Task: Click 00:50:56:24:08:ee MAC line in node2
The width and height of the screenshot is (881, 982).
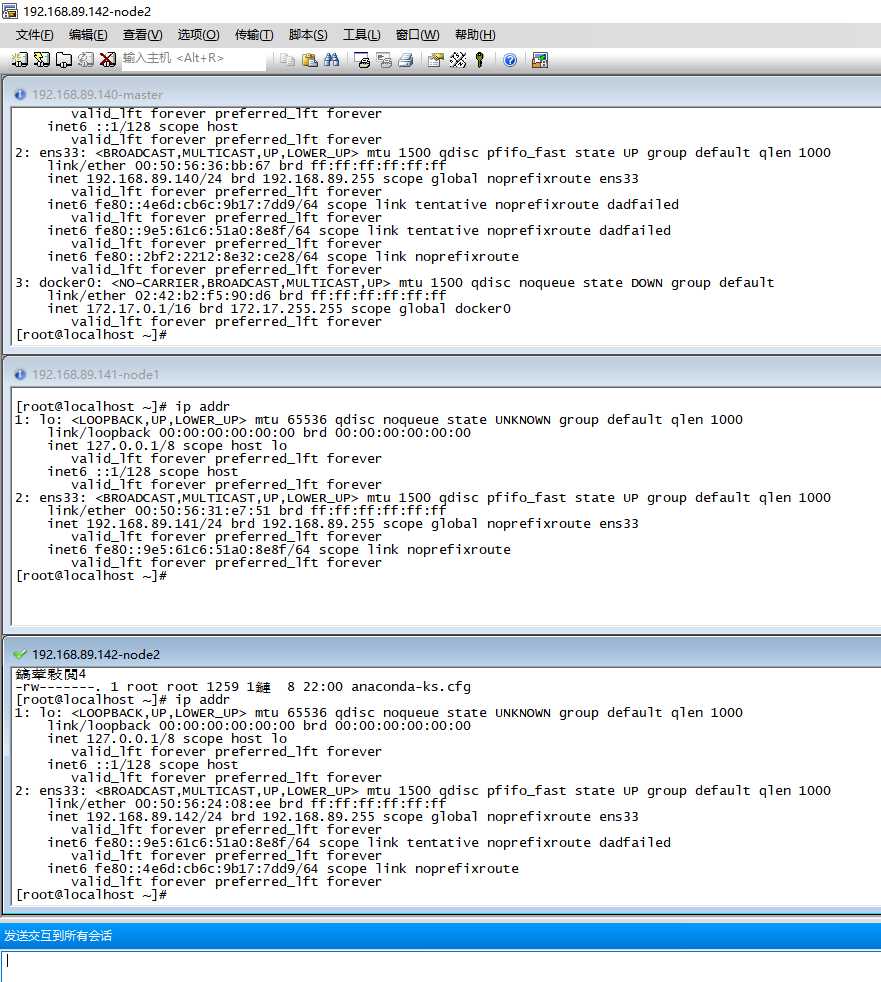Action: (x=247, y=804)
